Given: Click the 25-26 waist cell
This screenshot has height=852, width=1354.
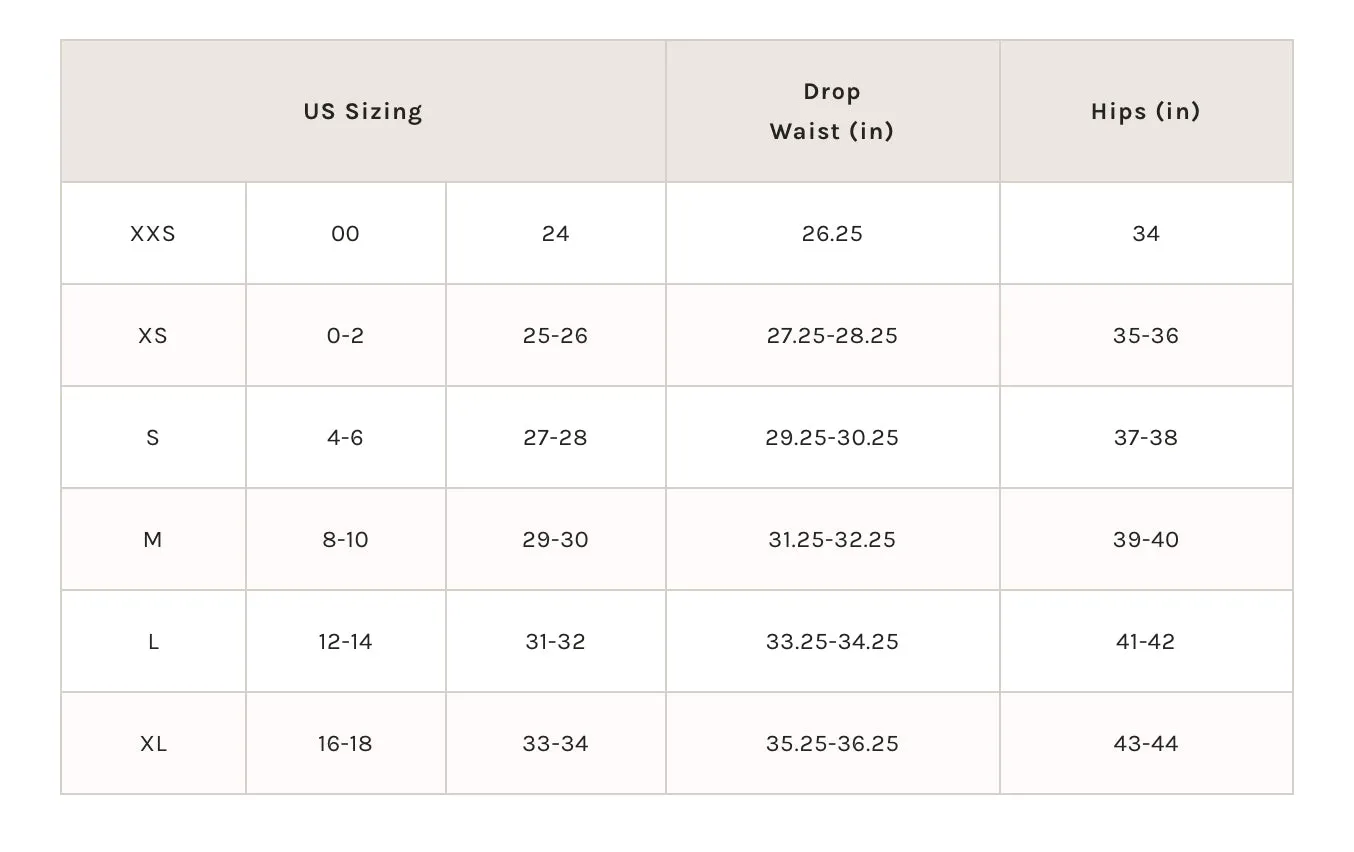Looking at the screenshot, I should pos(556,336).
